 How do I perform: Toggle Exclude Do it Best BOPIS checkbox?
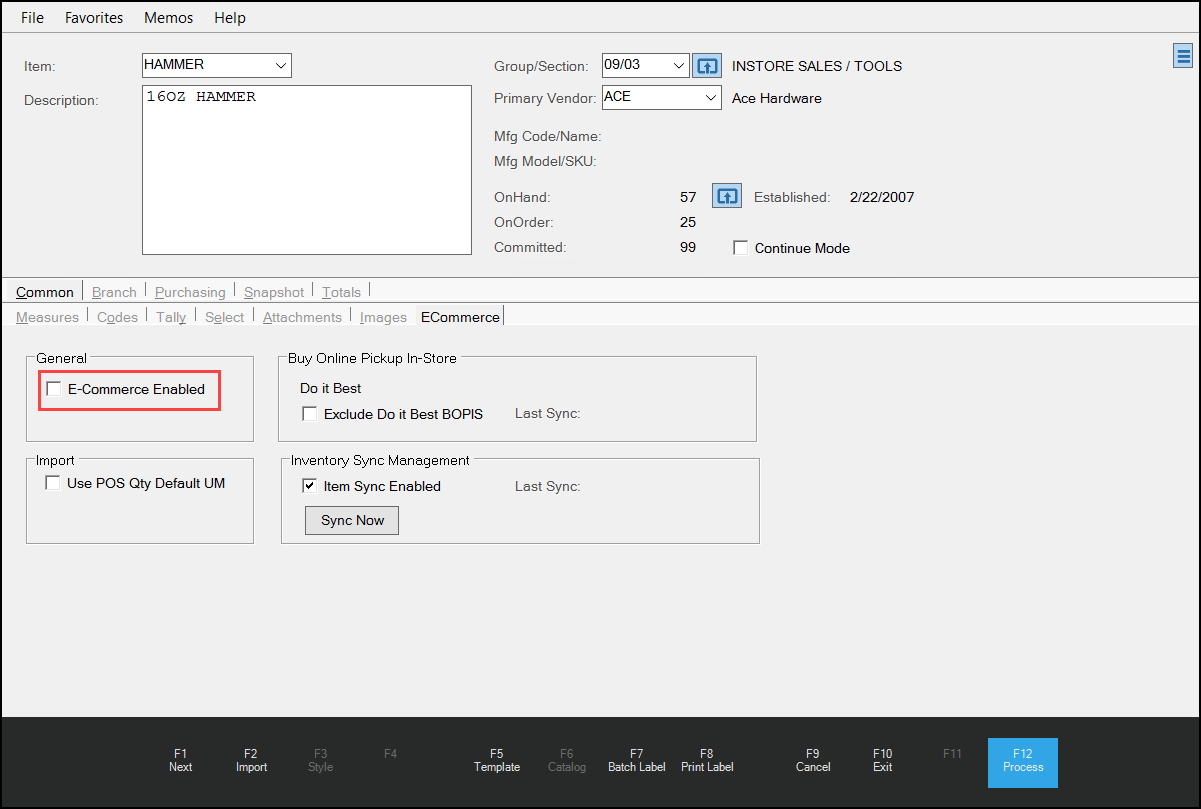[310, 414]
